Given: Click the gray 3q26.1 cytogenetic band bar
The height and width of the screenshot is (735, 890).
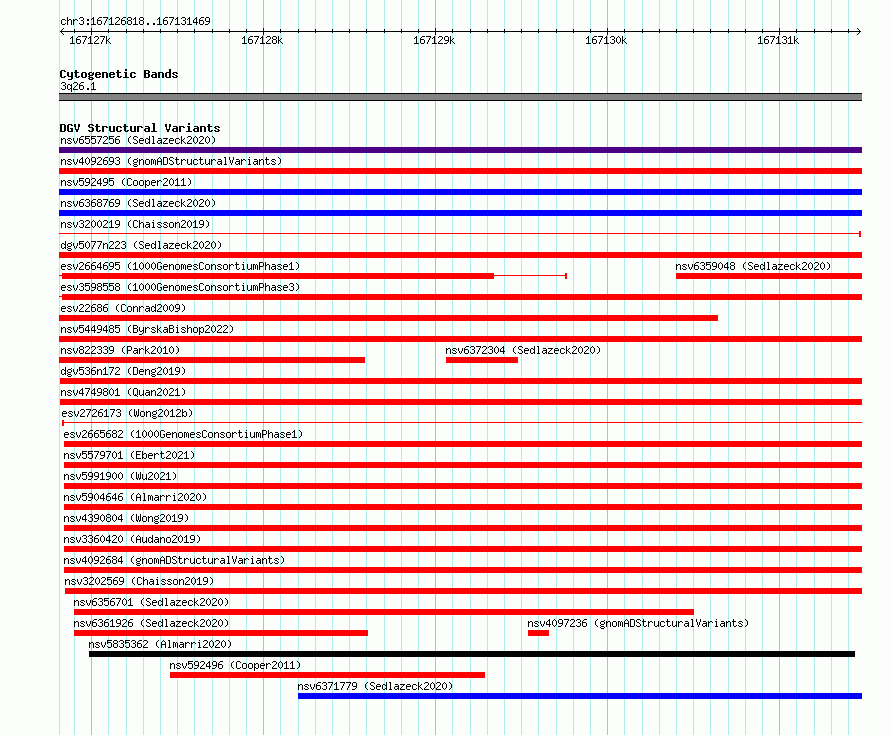Looking at the screenshot, I should (x=460, y=97).
